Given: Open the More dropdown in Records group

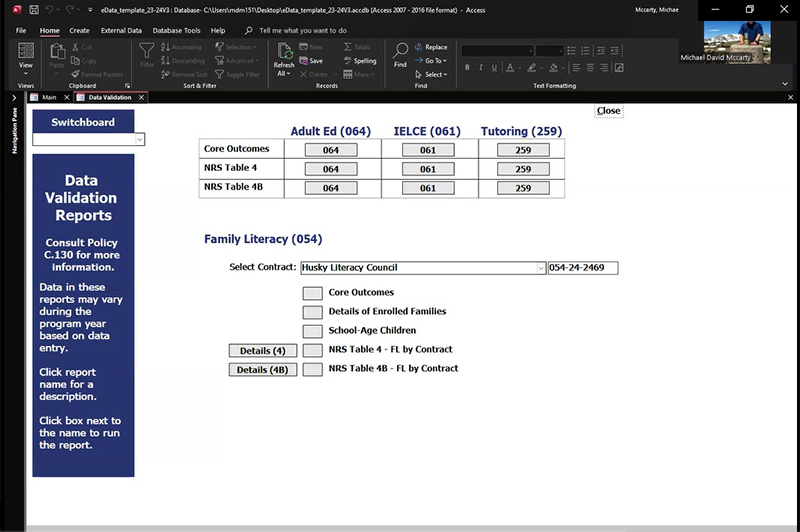Looking at the screenshot, I should (359, 74).
